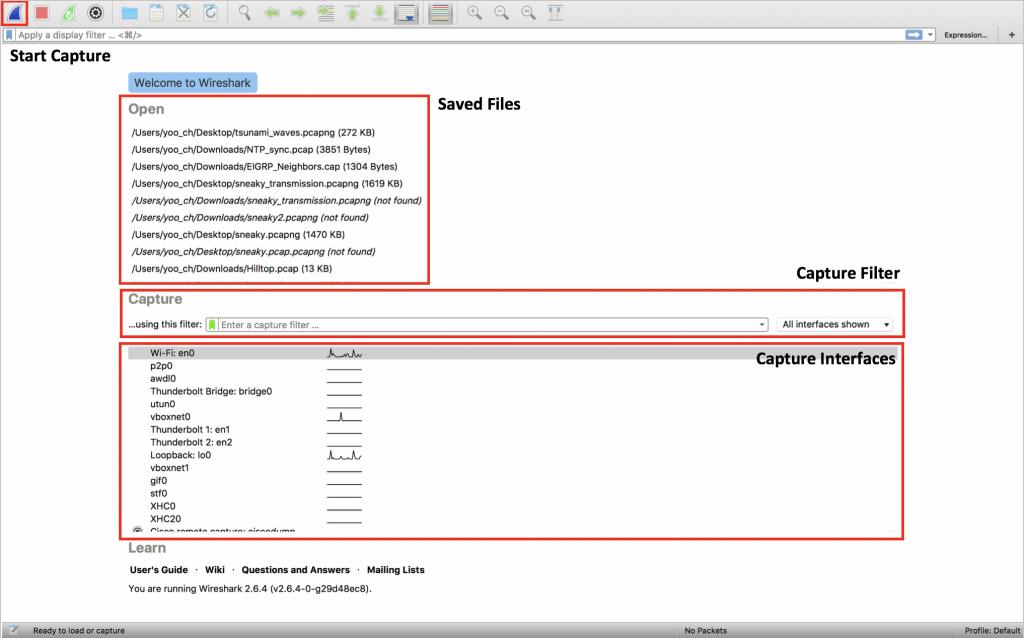Screen dimensions: 1024x638
Task: Open NTP_sync.pcap recent file
Action: tap(251, 150)
